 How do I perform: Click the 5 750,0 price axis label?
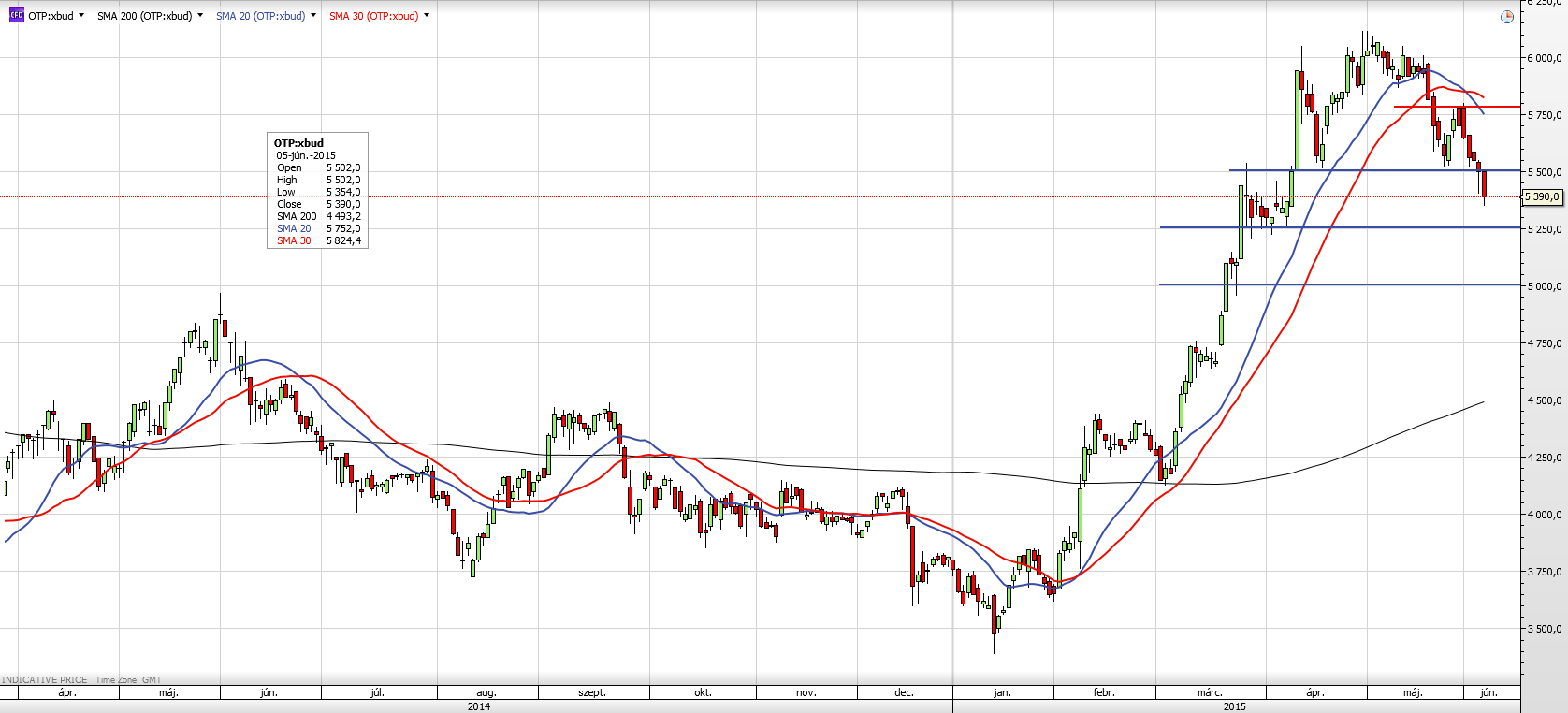1544,115
